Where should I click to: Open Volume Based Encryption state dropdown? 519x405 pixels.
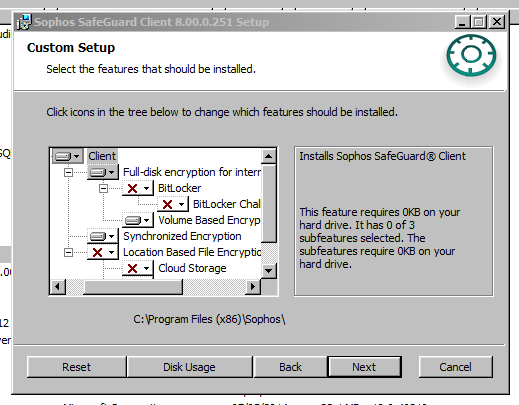tap(138, 220)
